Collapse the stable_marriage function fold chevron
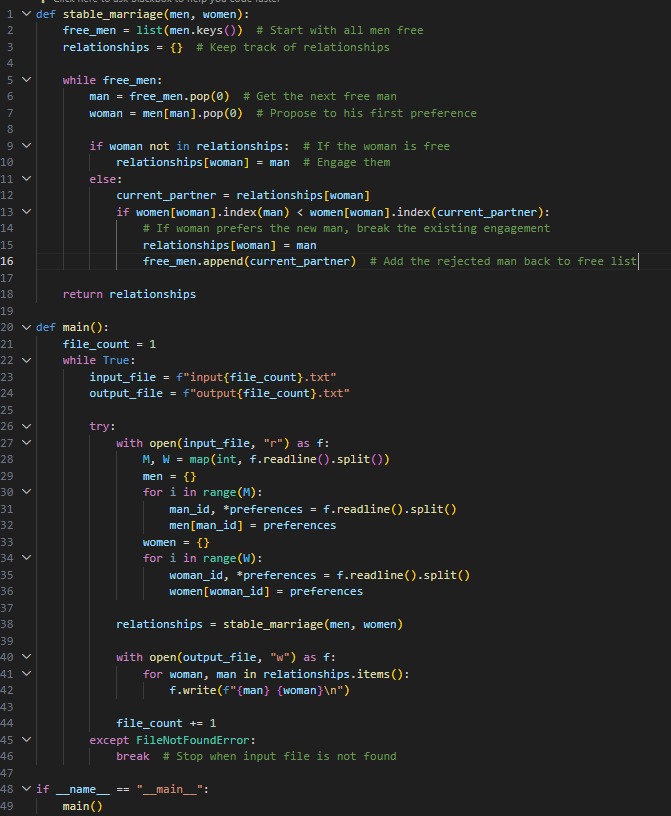Viewport: 671px width, 816px height. pyautogui.click(x=26, y=14)
